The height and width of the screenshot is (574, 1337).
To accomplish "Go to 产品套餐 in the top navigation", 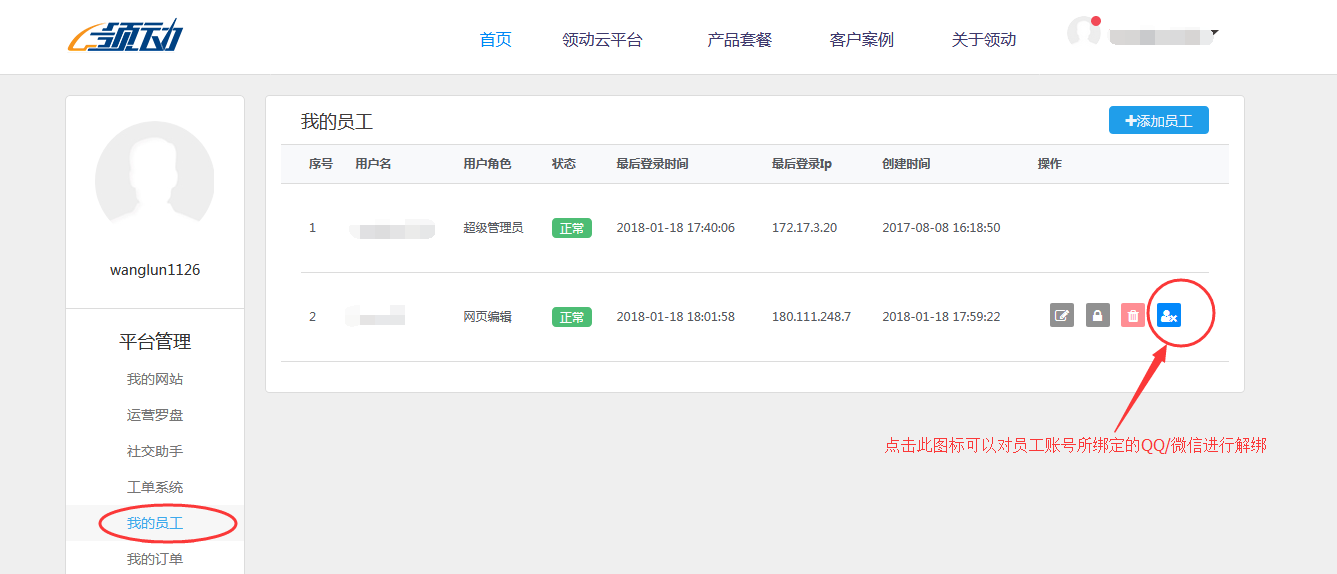I will pyautogui.click(x=739, y=40).
